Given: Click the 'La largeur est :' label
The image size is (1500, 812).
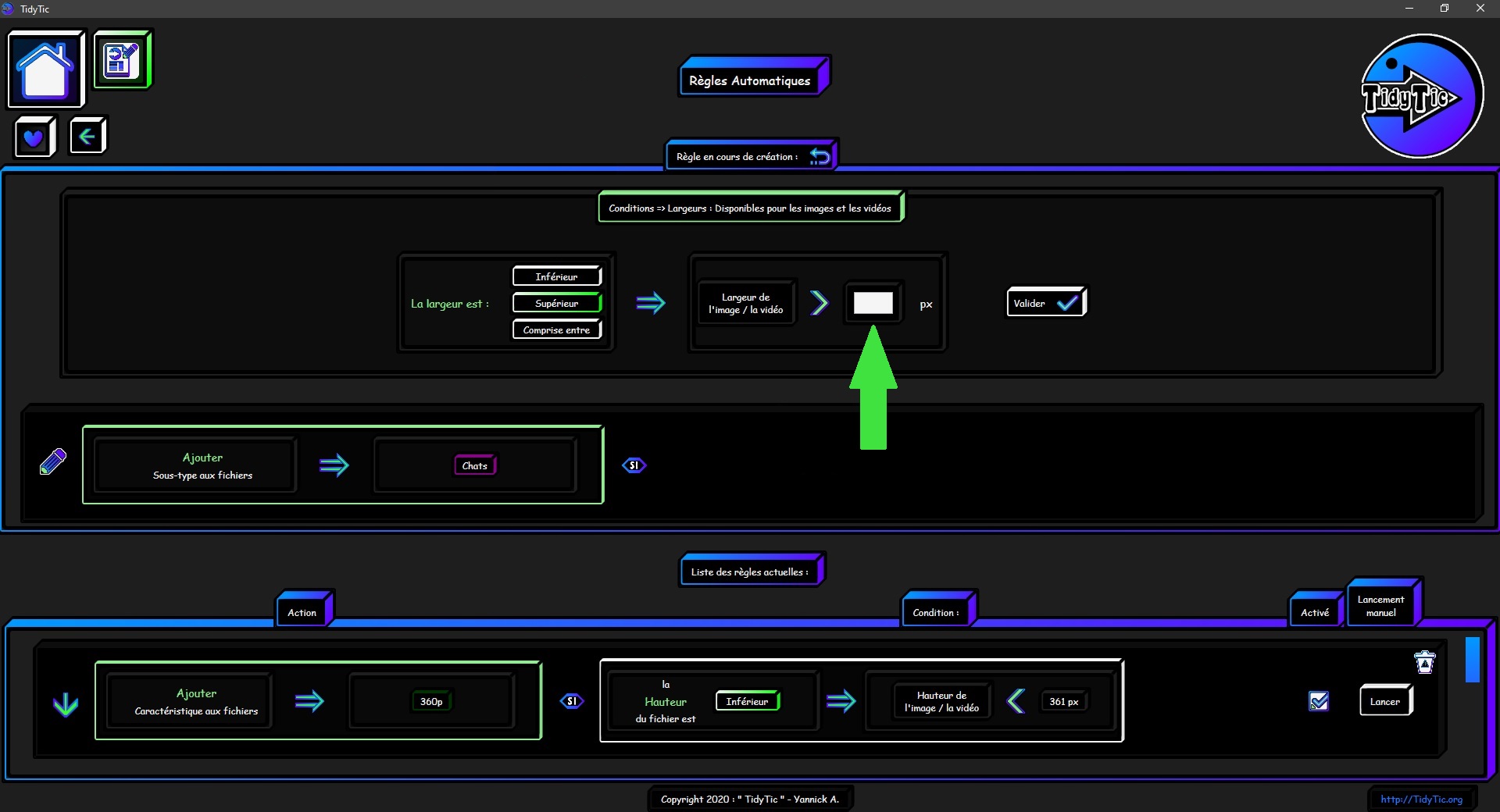Looking at the screenshot, I should coord(450,303).
